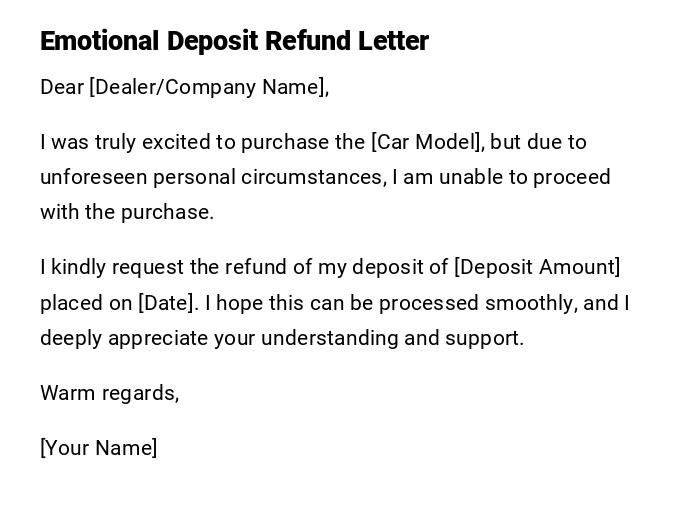
Task: Click the word "appreciate" in the letter
Action: (156, 338)
